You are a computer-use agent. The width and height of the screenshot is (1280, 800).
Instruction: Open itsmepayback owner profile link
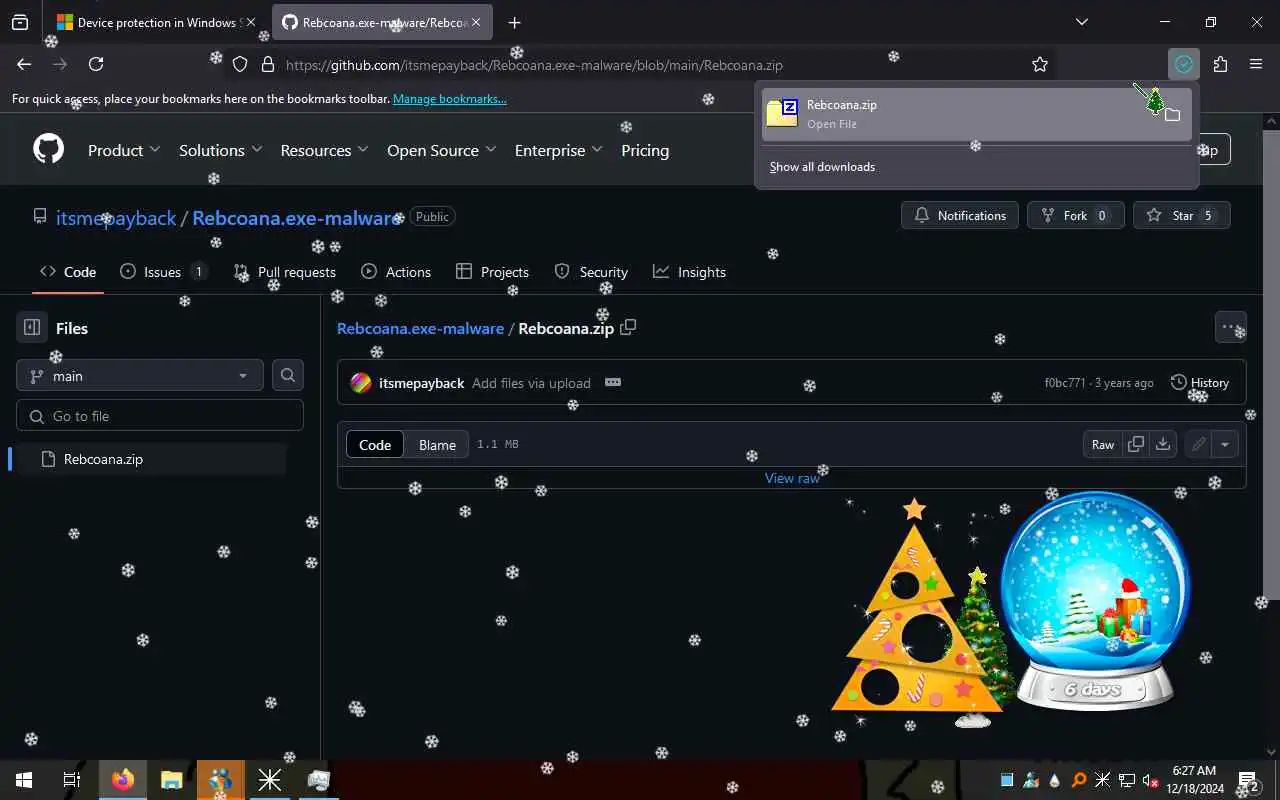116,217
